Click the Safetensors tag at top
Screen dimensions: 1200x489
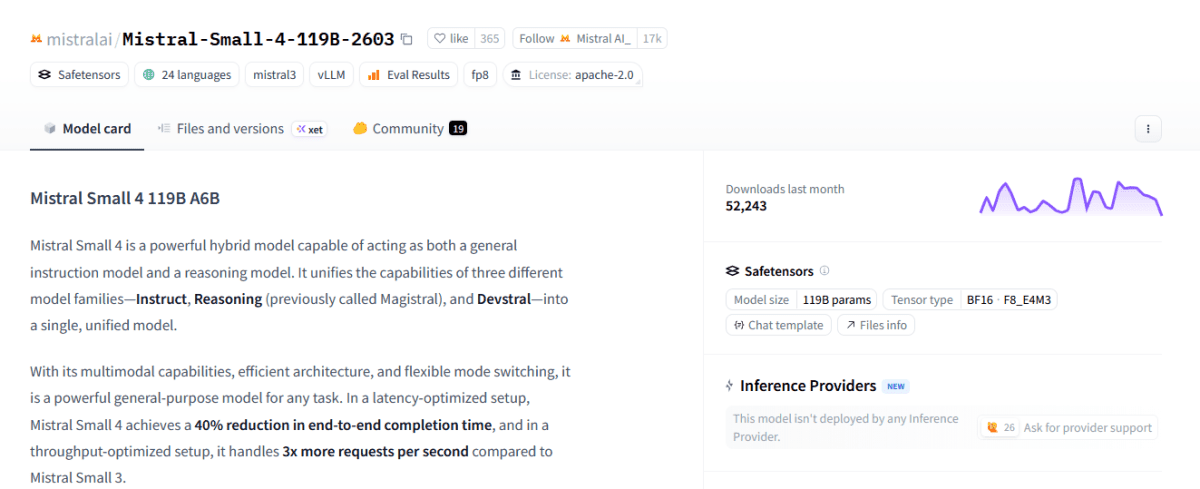pyautogui.click(x=79, y=75)
